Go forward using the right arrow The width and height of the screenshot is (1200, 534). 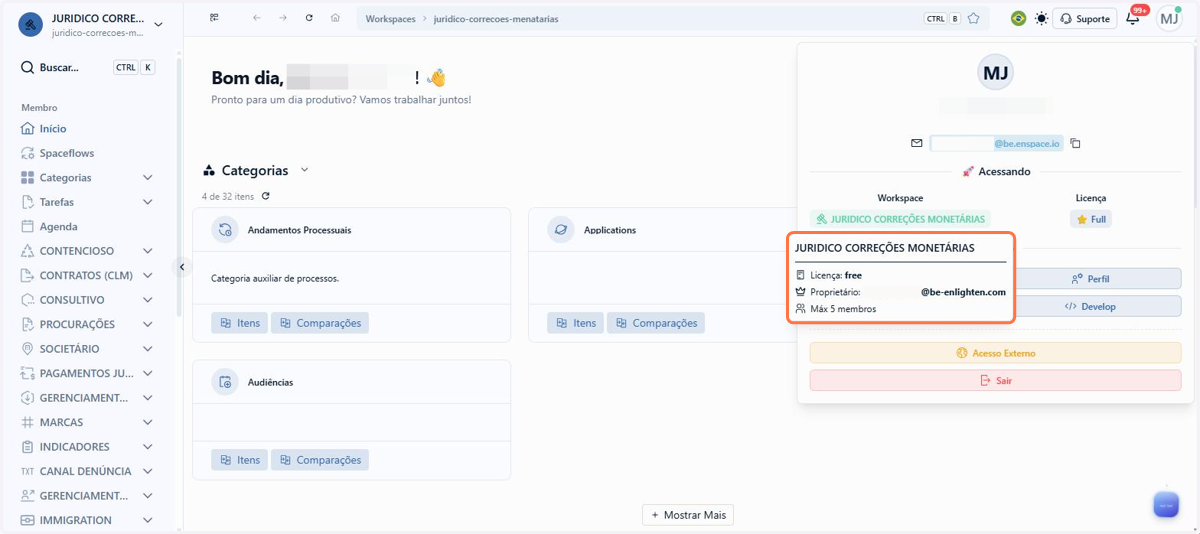283,18
